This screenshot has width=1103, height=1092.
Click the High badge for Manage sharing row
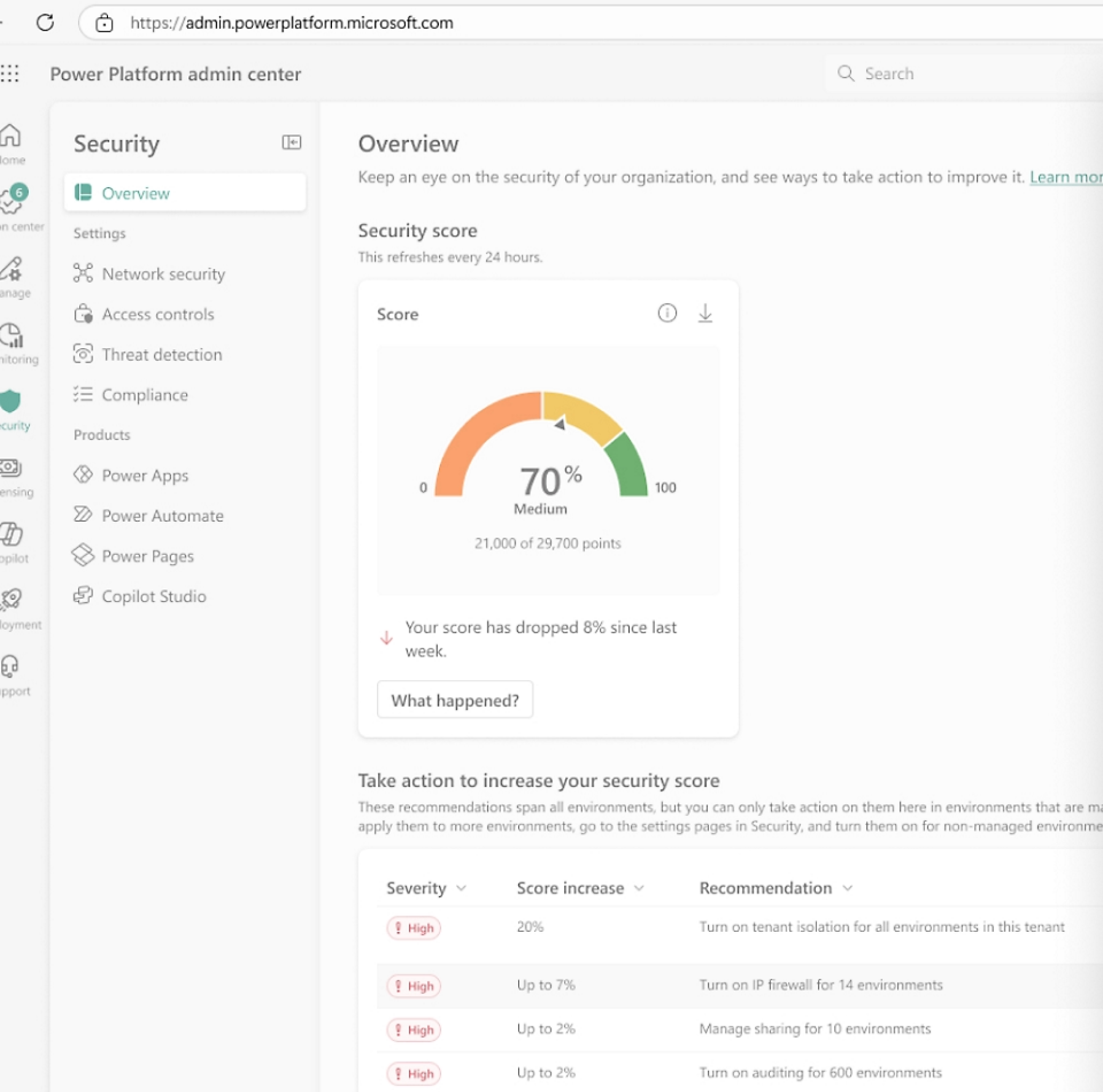pyautogui.click(x=414, y=1029)
